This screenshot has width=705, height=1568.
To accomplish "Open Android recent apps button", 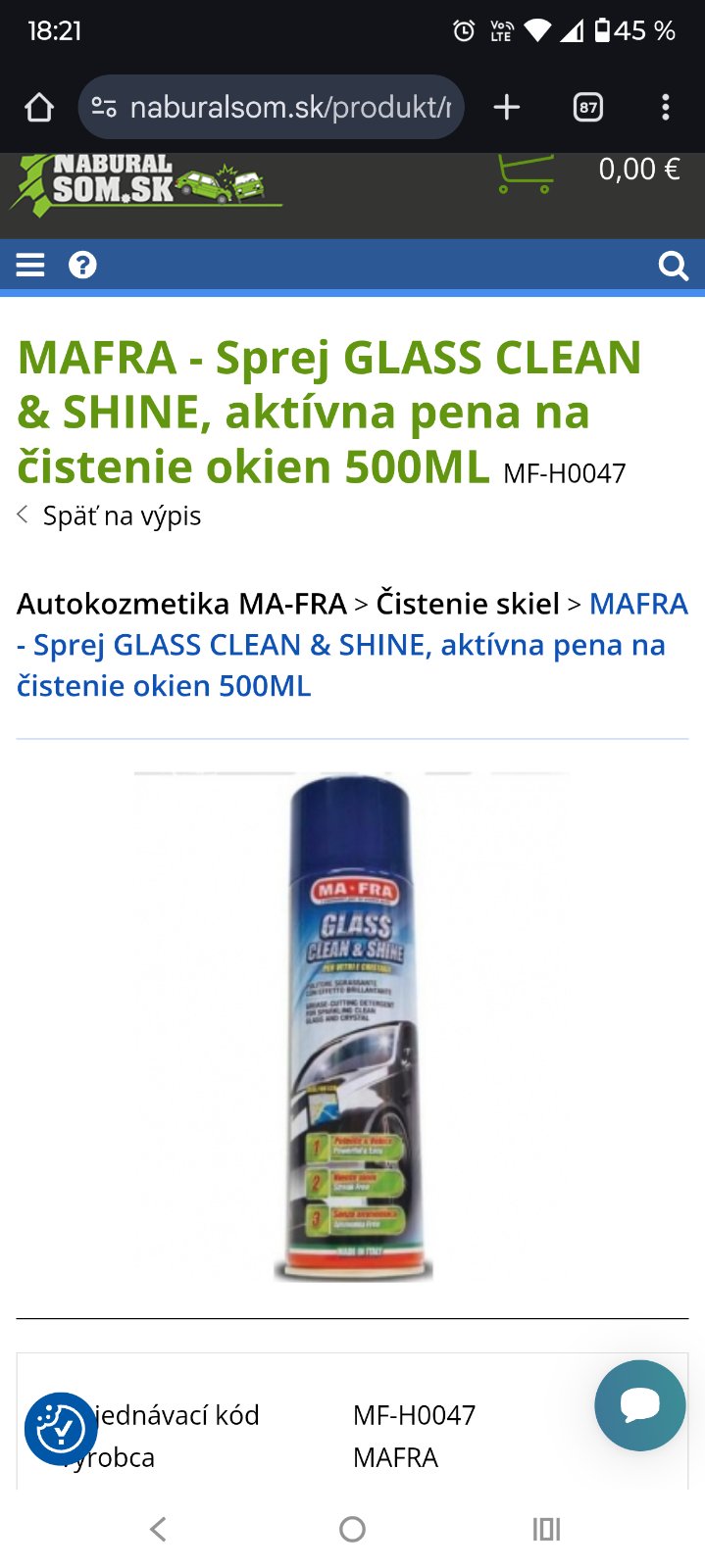I will click(546, 1529).
